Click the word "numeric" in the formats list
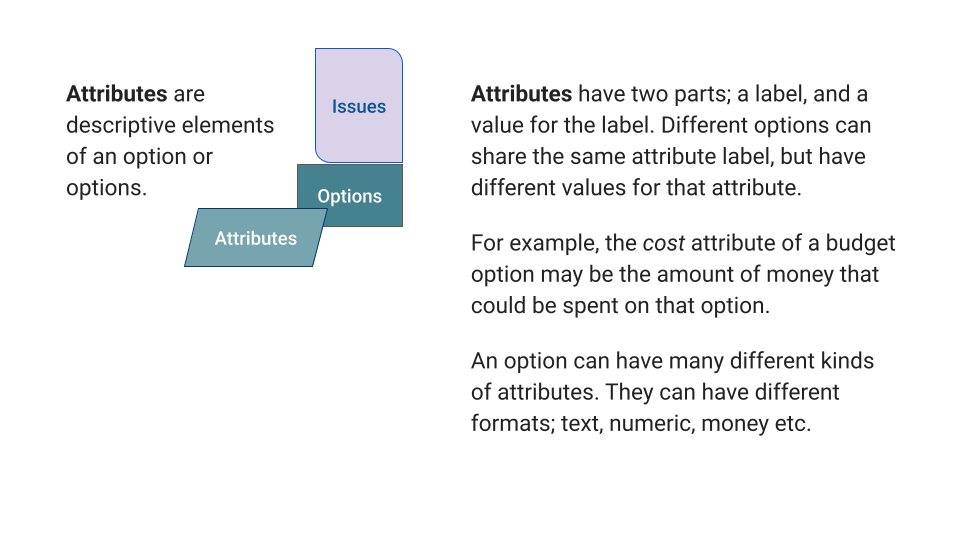This screenshot has width=960, height=540. 650,423
